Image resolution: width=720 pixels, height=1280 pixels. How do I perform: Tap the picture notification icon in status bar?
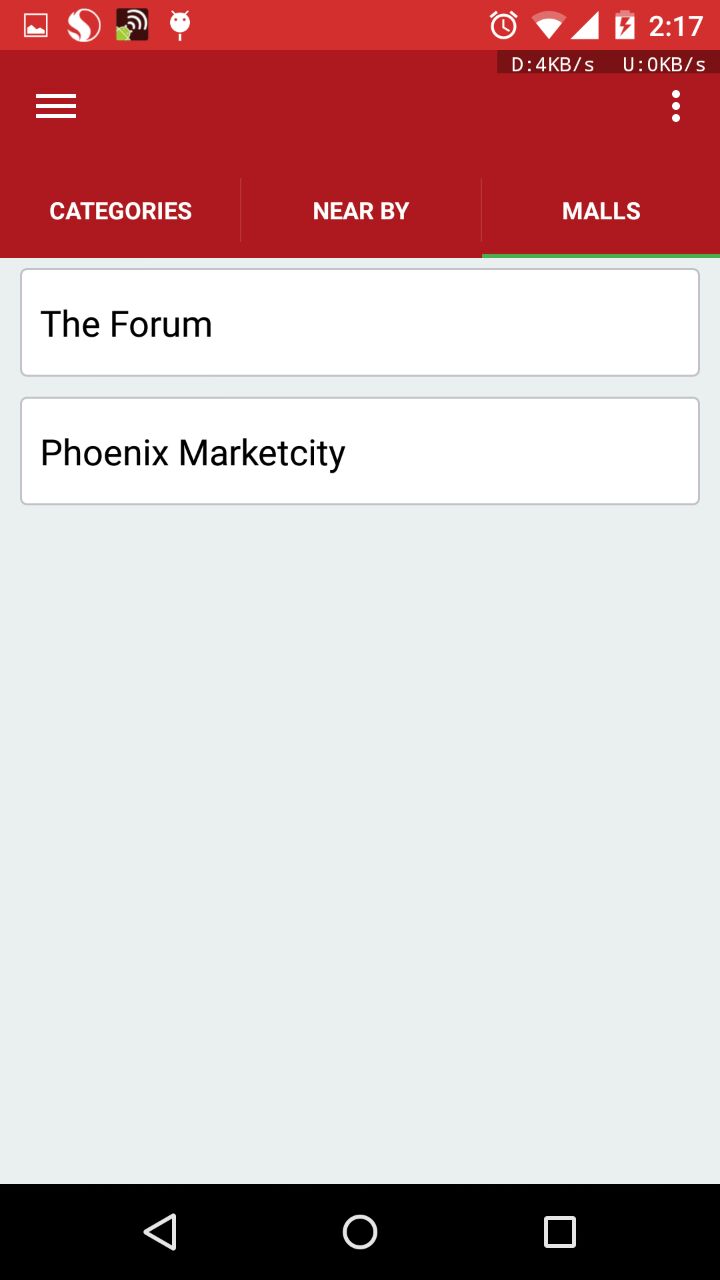(36, 25)
